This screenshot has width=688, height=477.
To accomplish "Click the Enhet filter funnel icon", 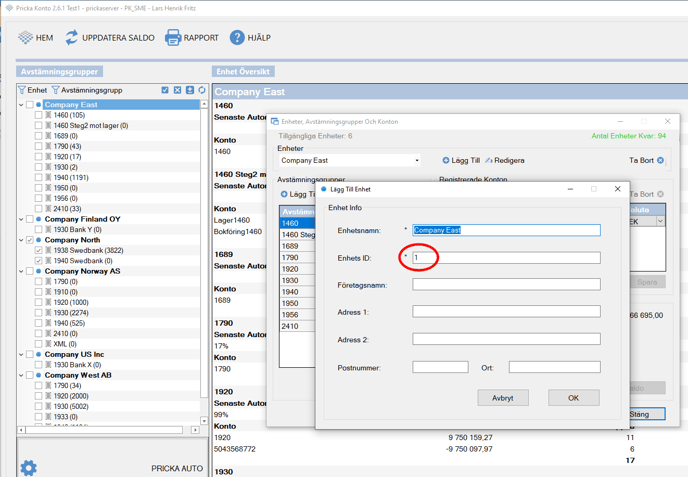I will [22, 90].
